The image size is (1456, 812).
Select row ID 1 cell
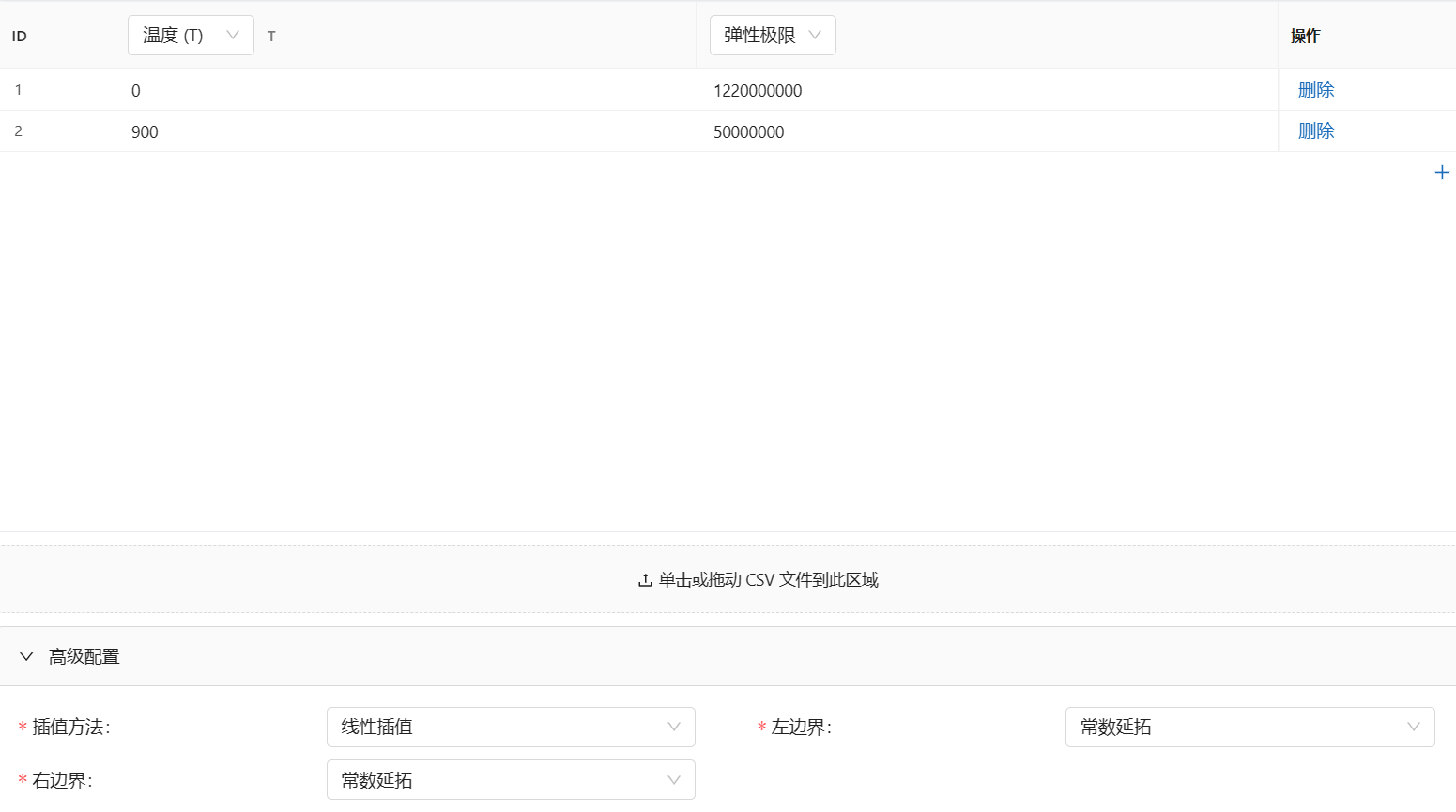(57, 90)
